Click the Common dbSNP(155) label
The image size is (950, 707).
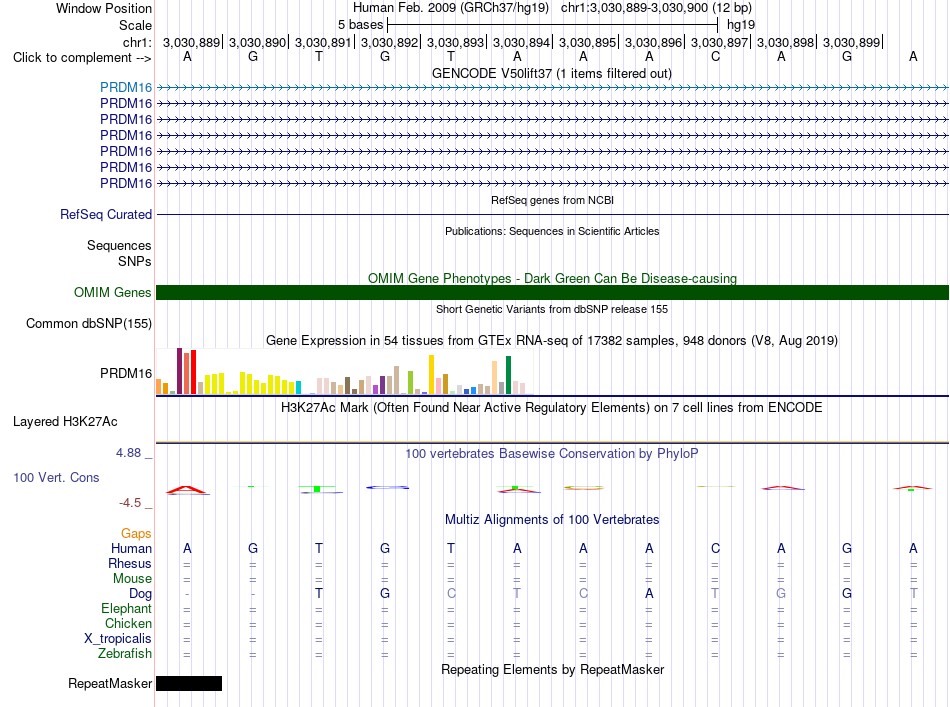point(88,324)
